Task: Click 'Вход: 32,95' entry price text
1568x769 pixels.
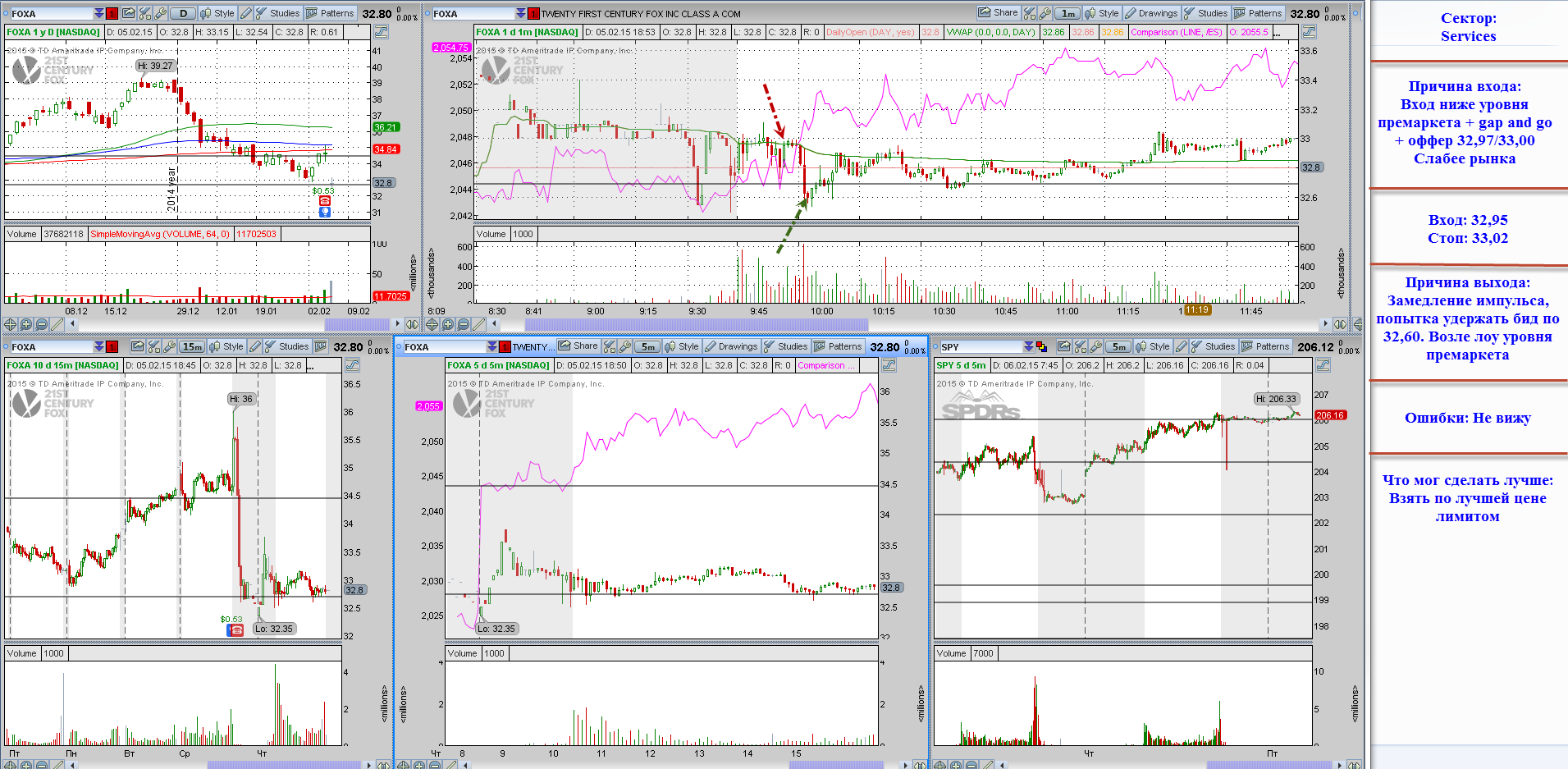Action: 1468,220
